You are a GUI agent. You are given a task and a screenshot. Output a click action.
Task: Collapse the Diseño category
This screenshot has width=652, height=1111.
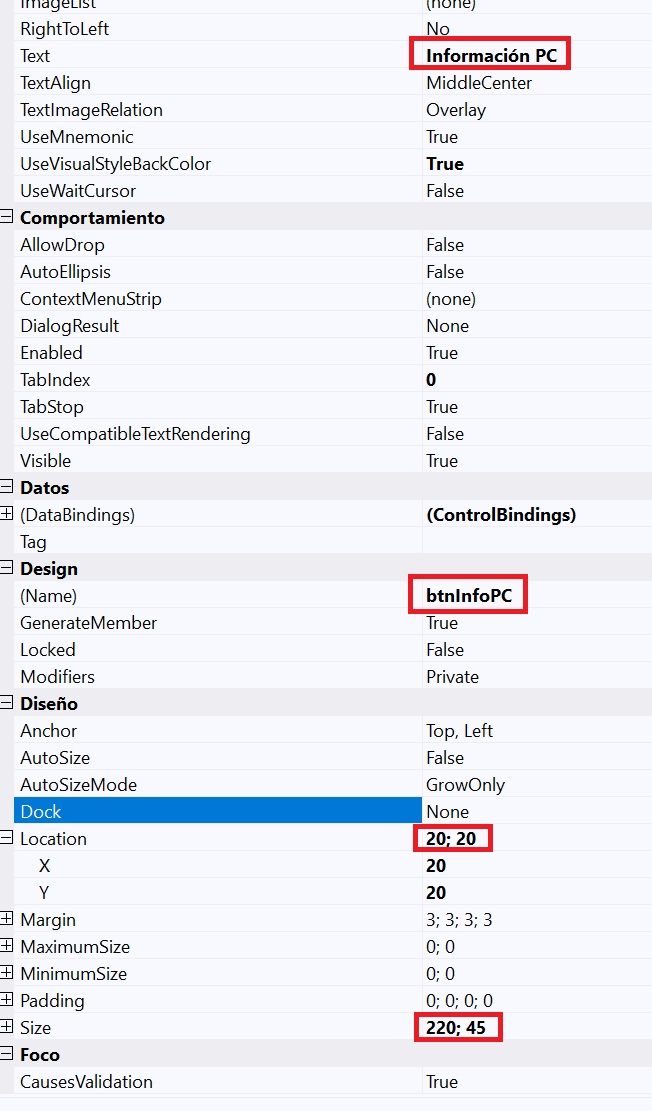pos(7,703)
